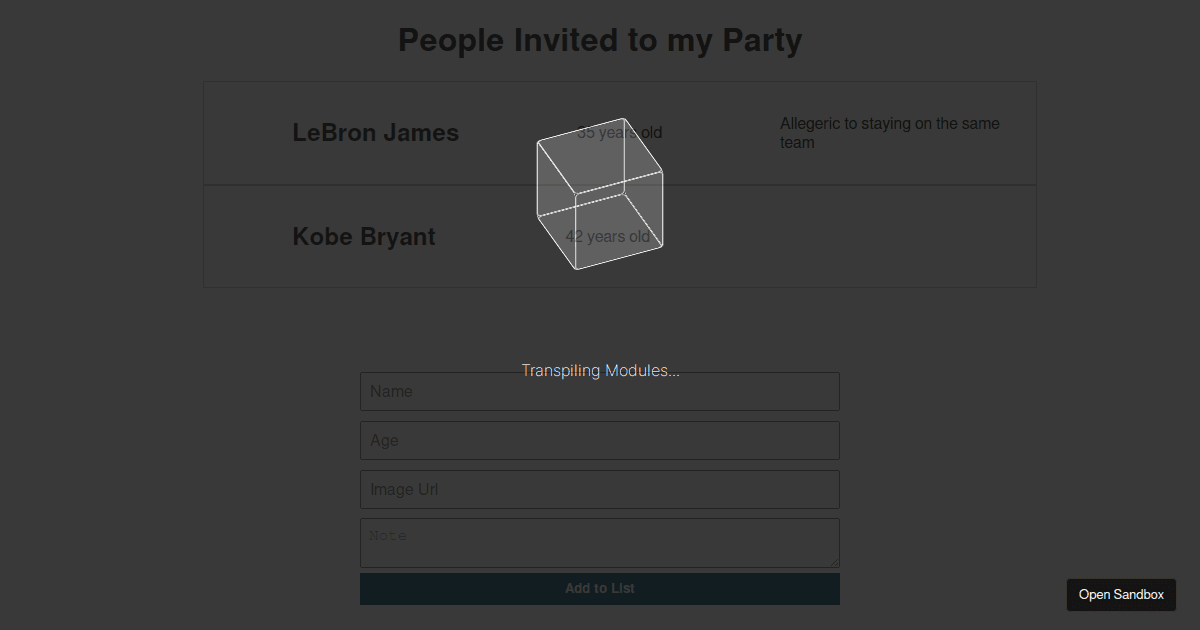Image resolution: width=1200 pixels, height=630 pixels.
Task: Click the word team in LeBron's note
Action: pos(797,143)
